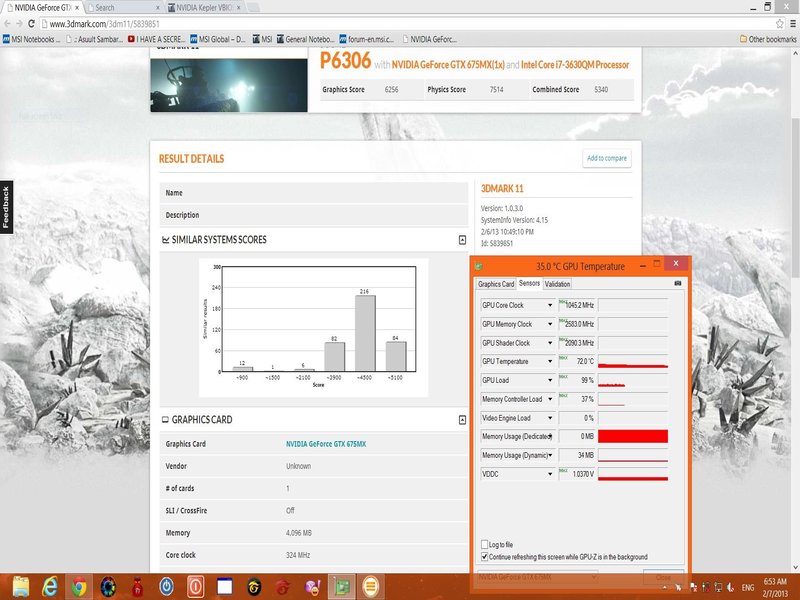Open the GPU Load sensor dropdown
800x600 pixels.
(x=550, y=380)
